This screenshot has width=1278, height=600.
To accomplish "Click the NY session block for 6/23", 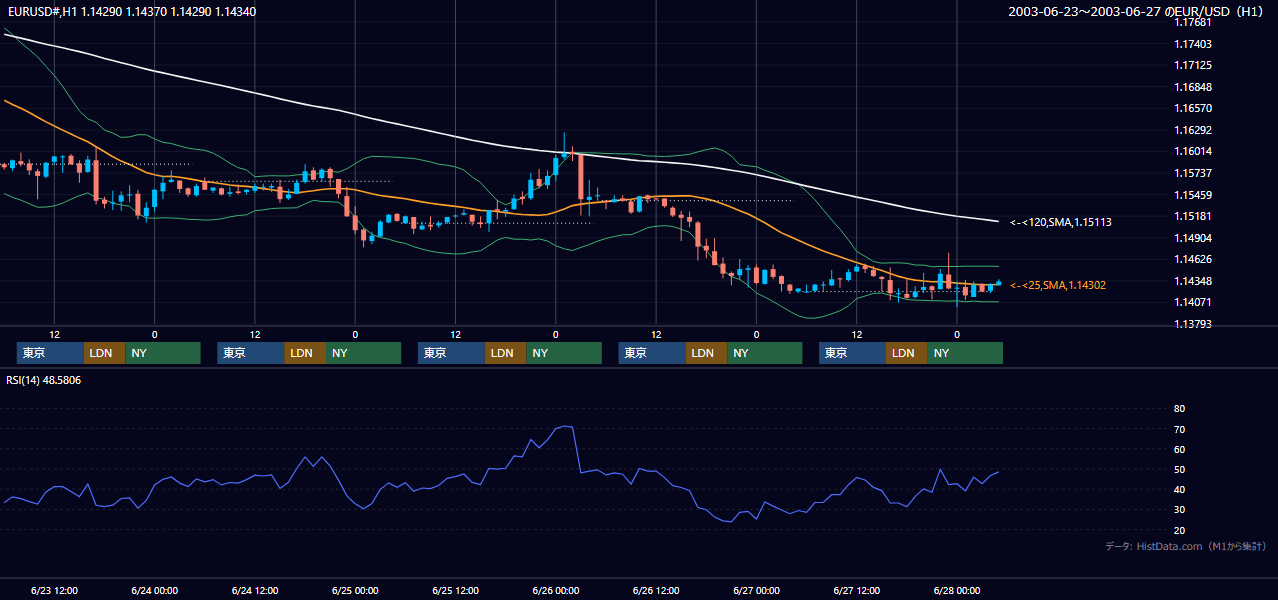I will [x=163, y=353].
